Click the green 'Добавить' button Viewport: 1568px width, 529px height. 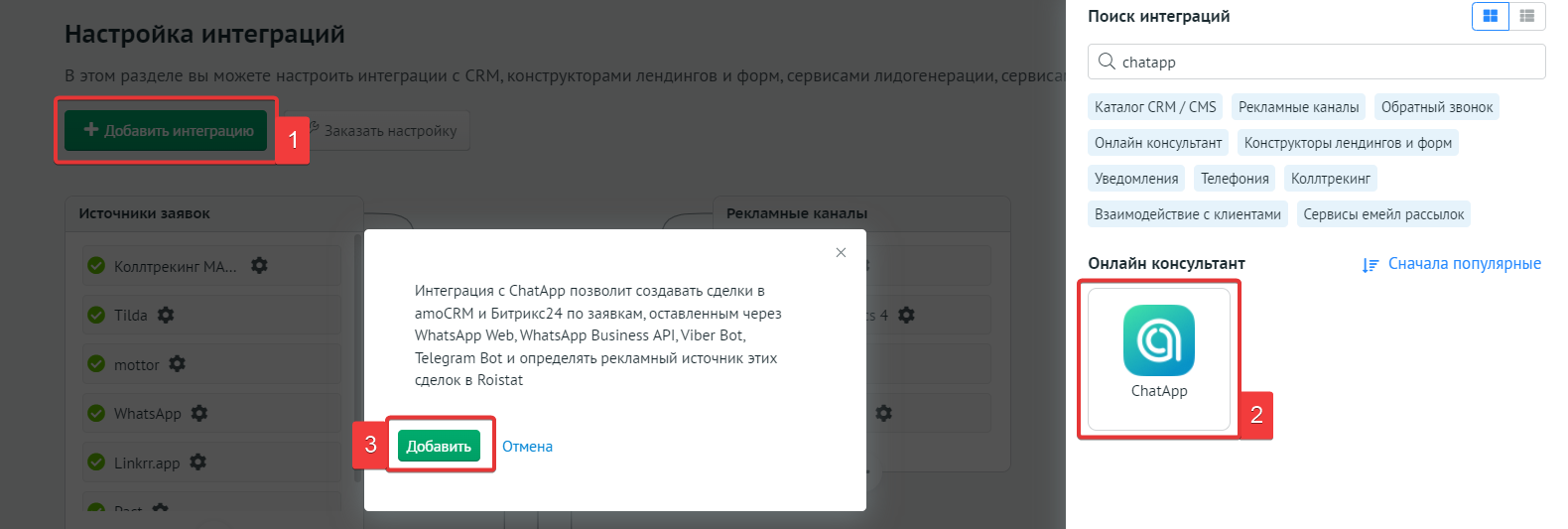439,447
